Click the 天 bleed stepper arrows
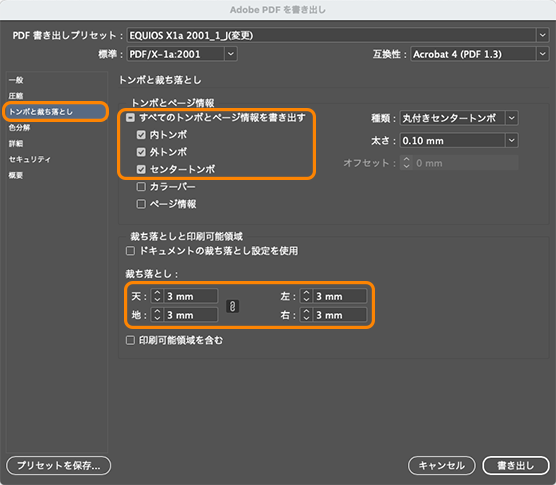Screen dimensions: 556x485 click(157, 296)
